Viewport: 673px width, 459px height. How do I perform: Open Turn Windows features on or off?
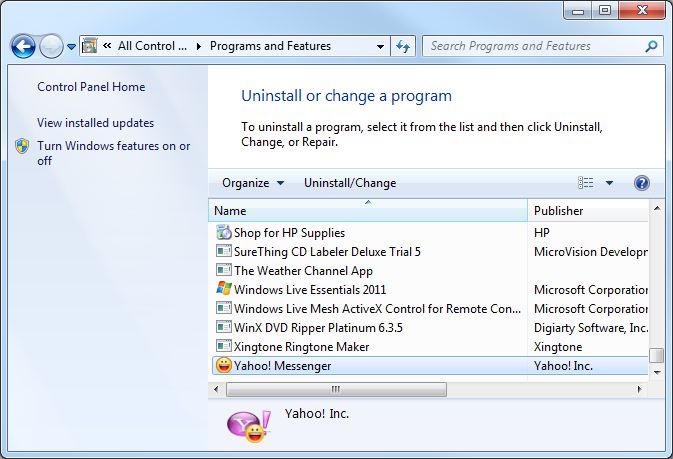click(x=113, y=153)
